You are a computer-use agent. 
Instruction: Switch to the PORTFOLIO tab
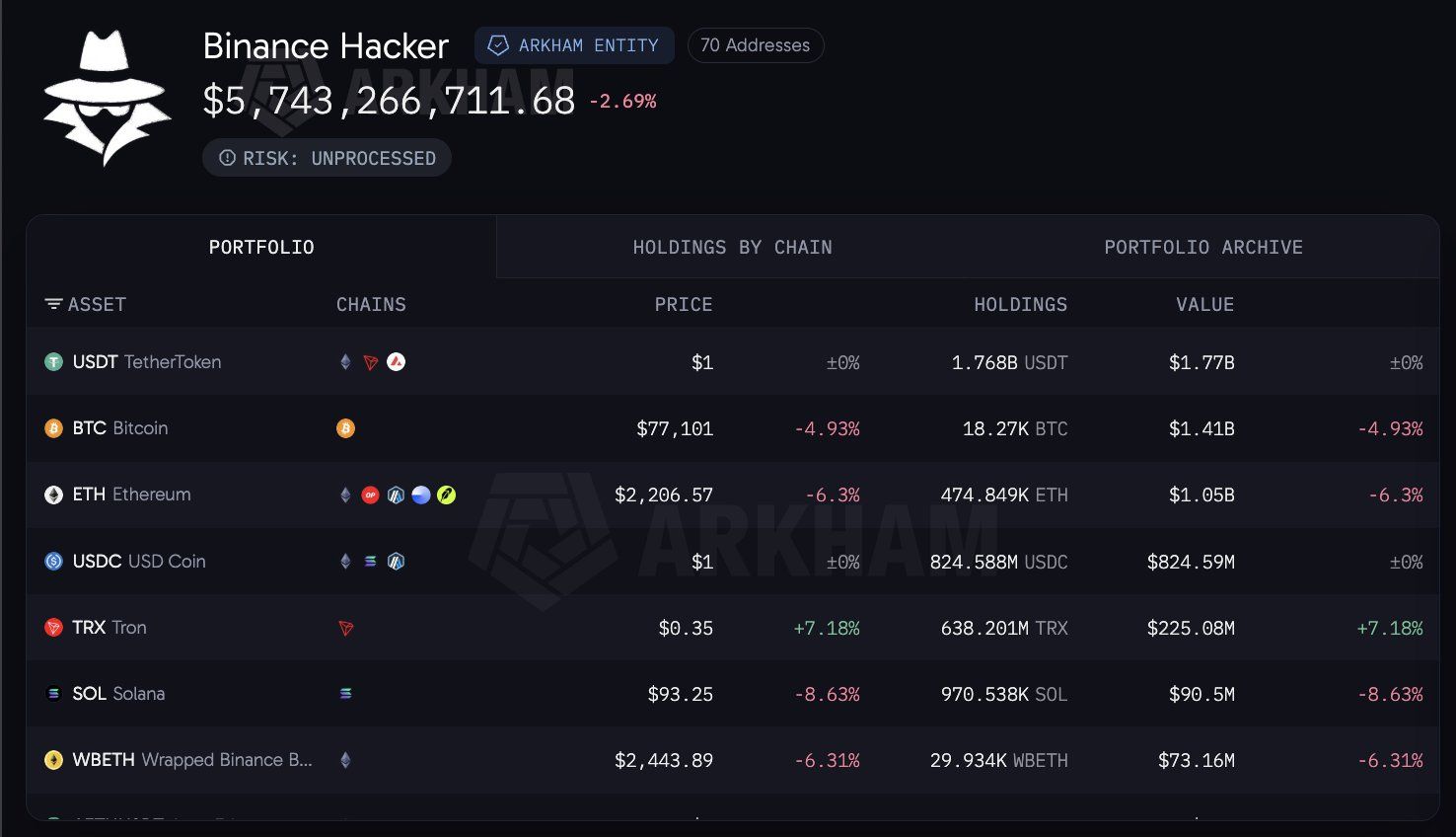pos(261,247)
